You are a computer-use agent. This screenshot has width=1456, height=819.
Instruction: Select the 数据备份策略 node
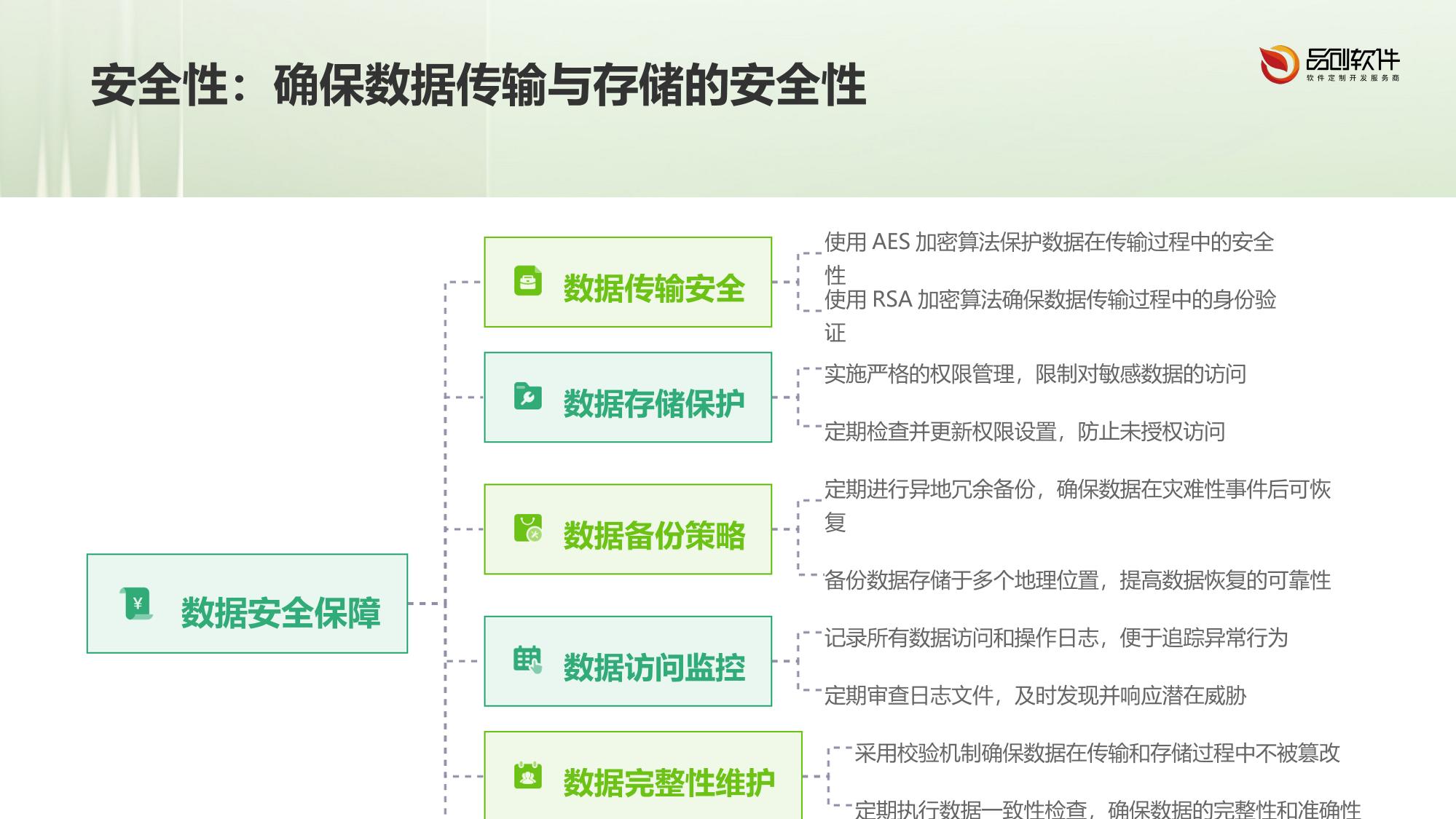point(628,529)
